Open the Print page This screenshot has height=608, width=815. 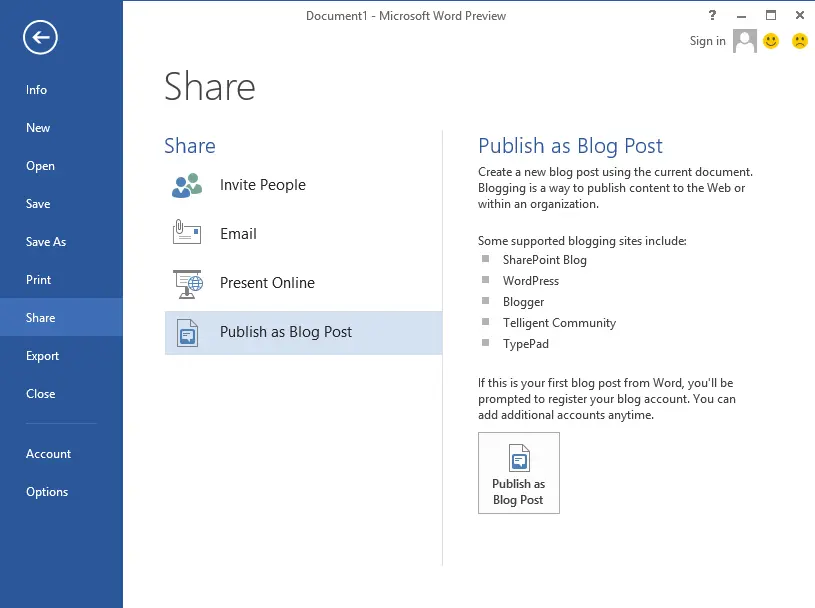coord(61,280)
